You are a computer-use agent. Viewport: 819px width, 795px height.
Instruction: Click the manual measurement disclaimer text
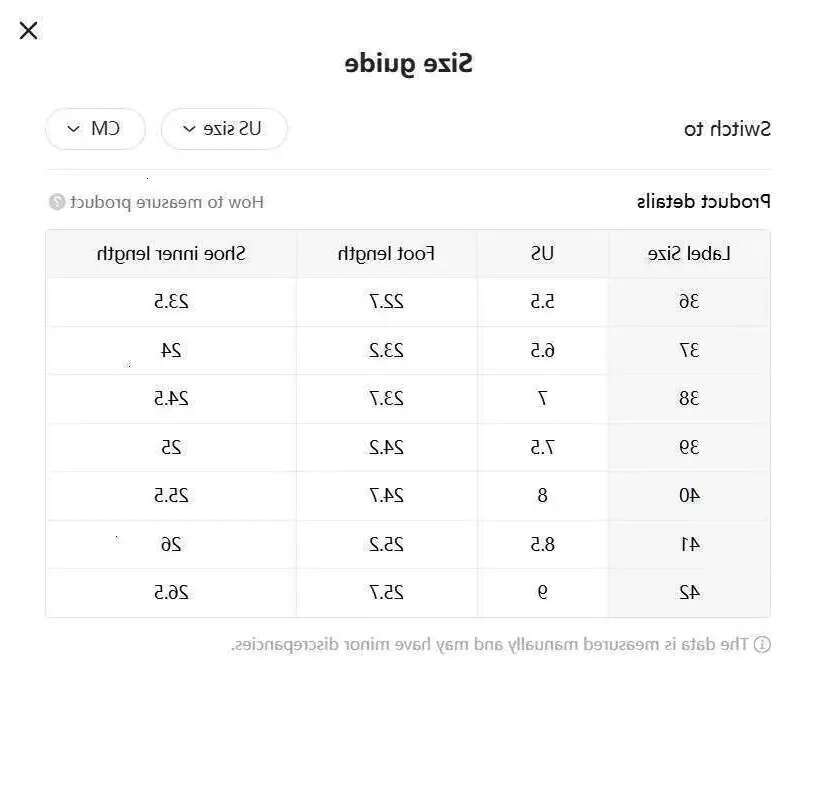tap(490, 644)
